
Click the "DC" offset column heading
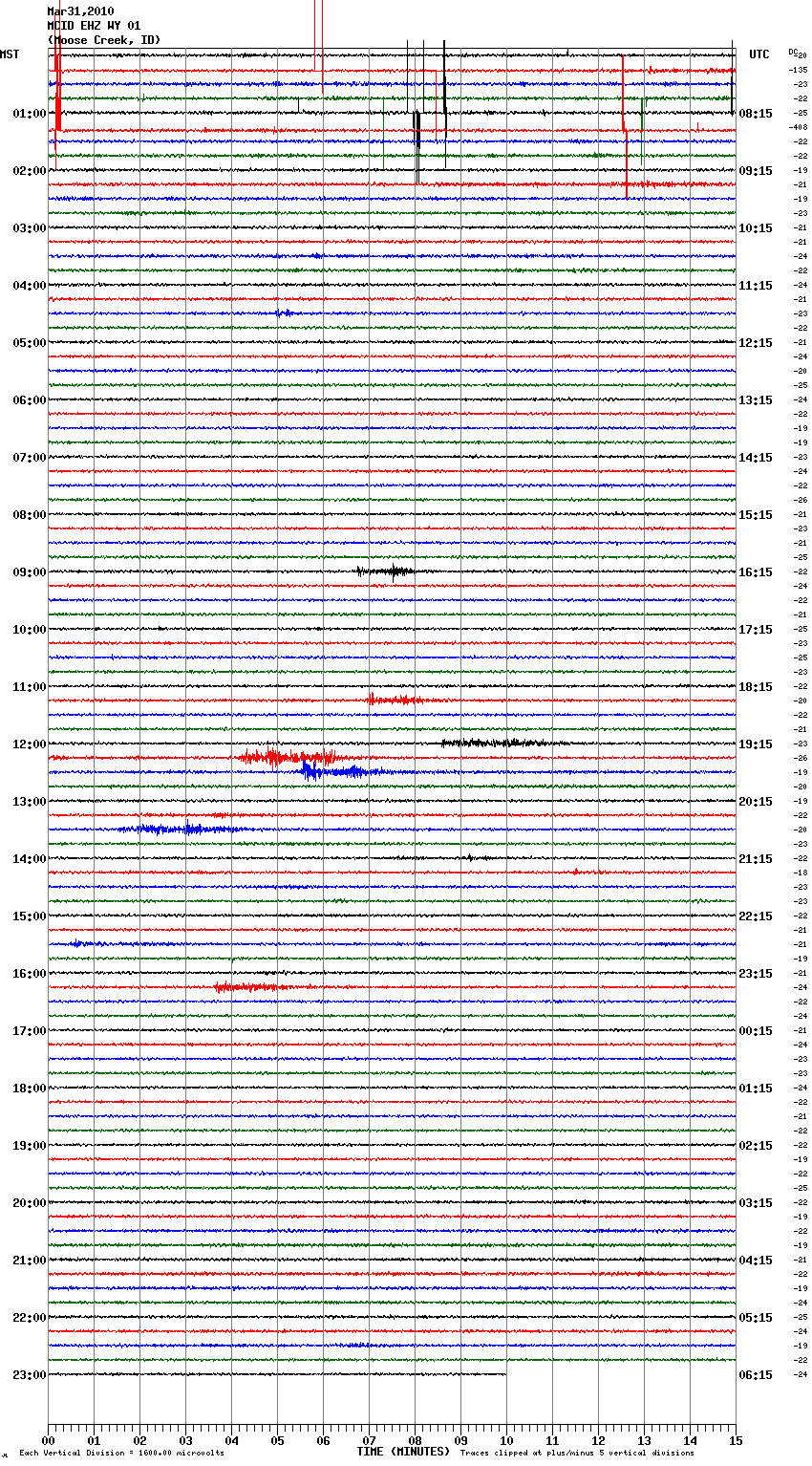(x=793, y=52)
